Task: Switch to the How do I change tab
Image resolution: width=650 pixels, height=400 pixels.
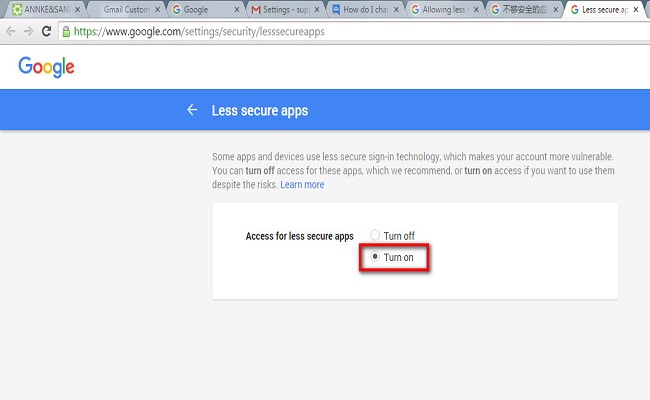Action: tap(363, 10)
